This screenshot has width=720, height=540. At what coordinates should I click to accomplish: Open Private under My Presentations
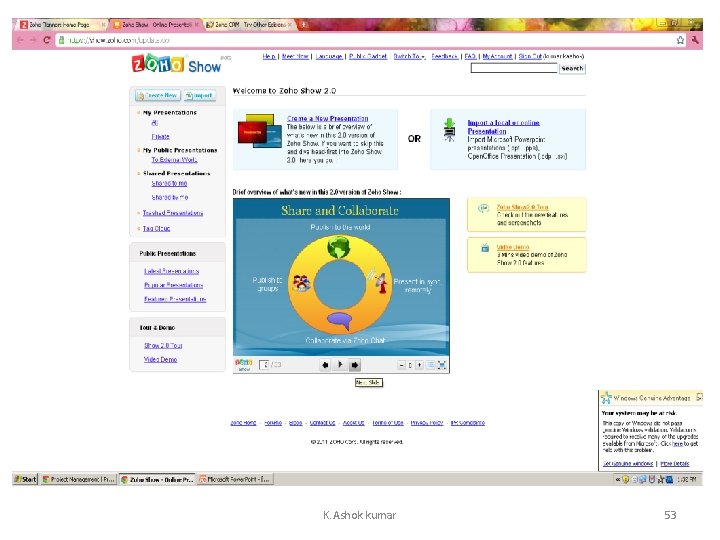pos(160,136)
